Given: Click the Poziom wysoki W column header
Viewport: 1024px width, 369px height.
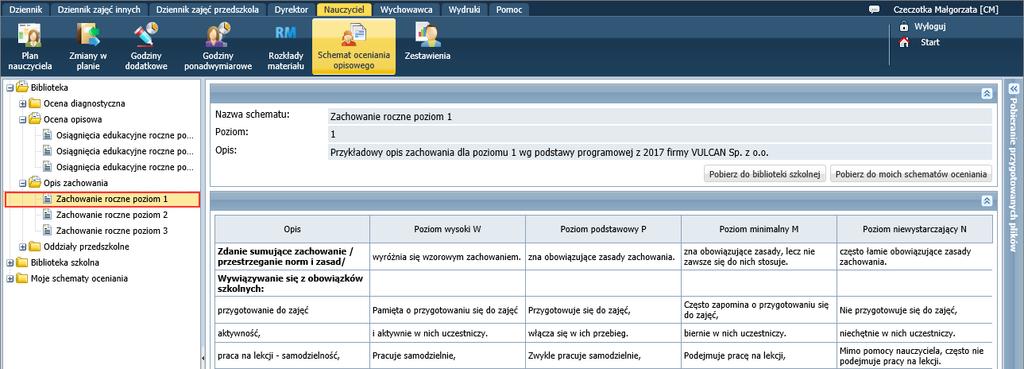Looking at the screenshot, I should click(447, 230).
